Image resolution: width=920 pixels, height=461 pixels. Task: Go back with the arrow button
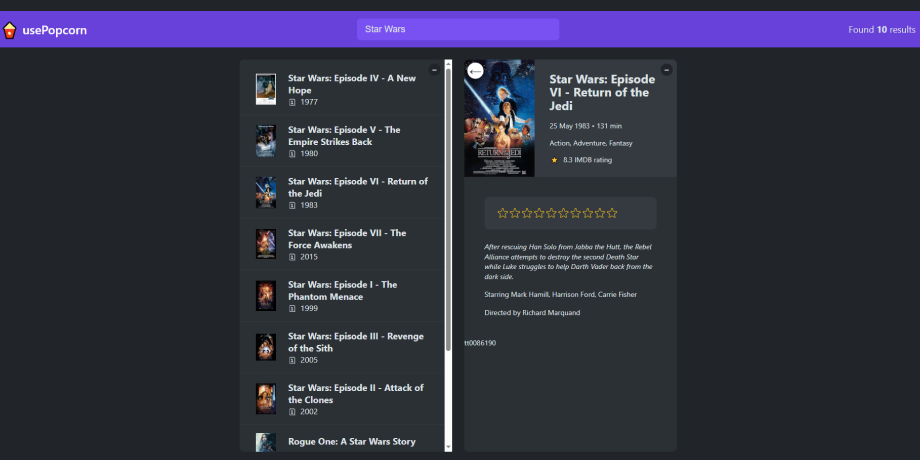click(475, 71)
